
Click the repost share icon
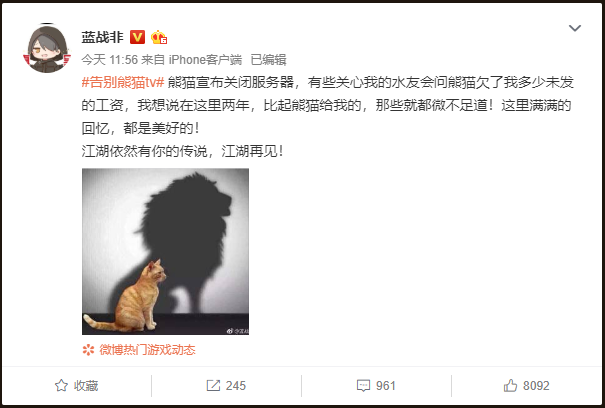tap(213, 385)
